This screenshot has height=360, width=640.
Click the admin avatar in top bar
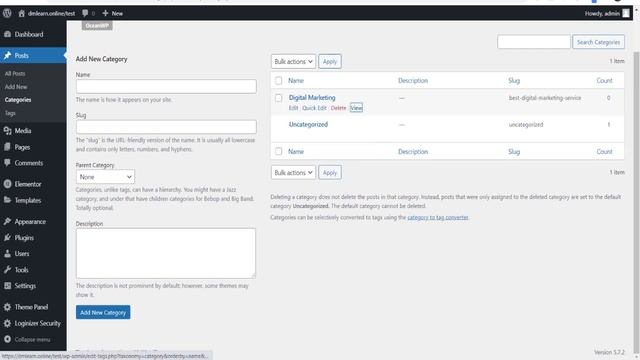(x=626, y=13)
